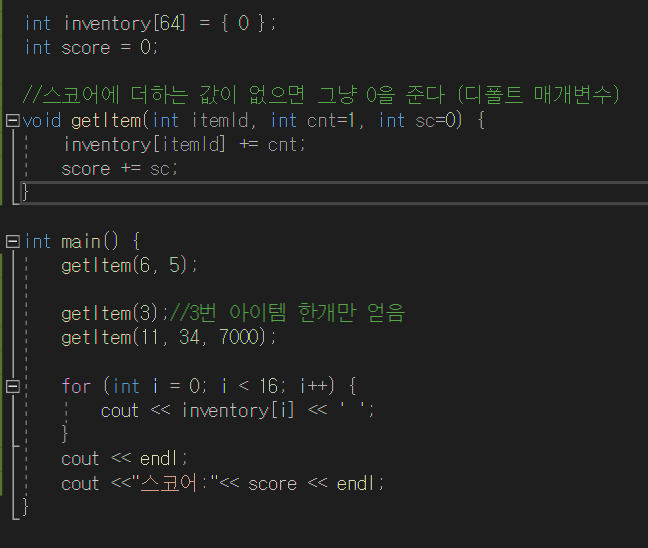The height and width of the screenshot is (548, 648).
Task: Click the "스코어:" string literal
Action: [175, 483]
